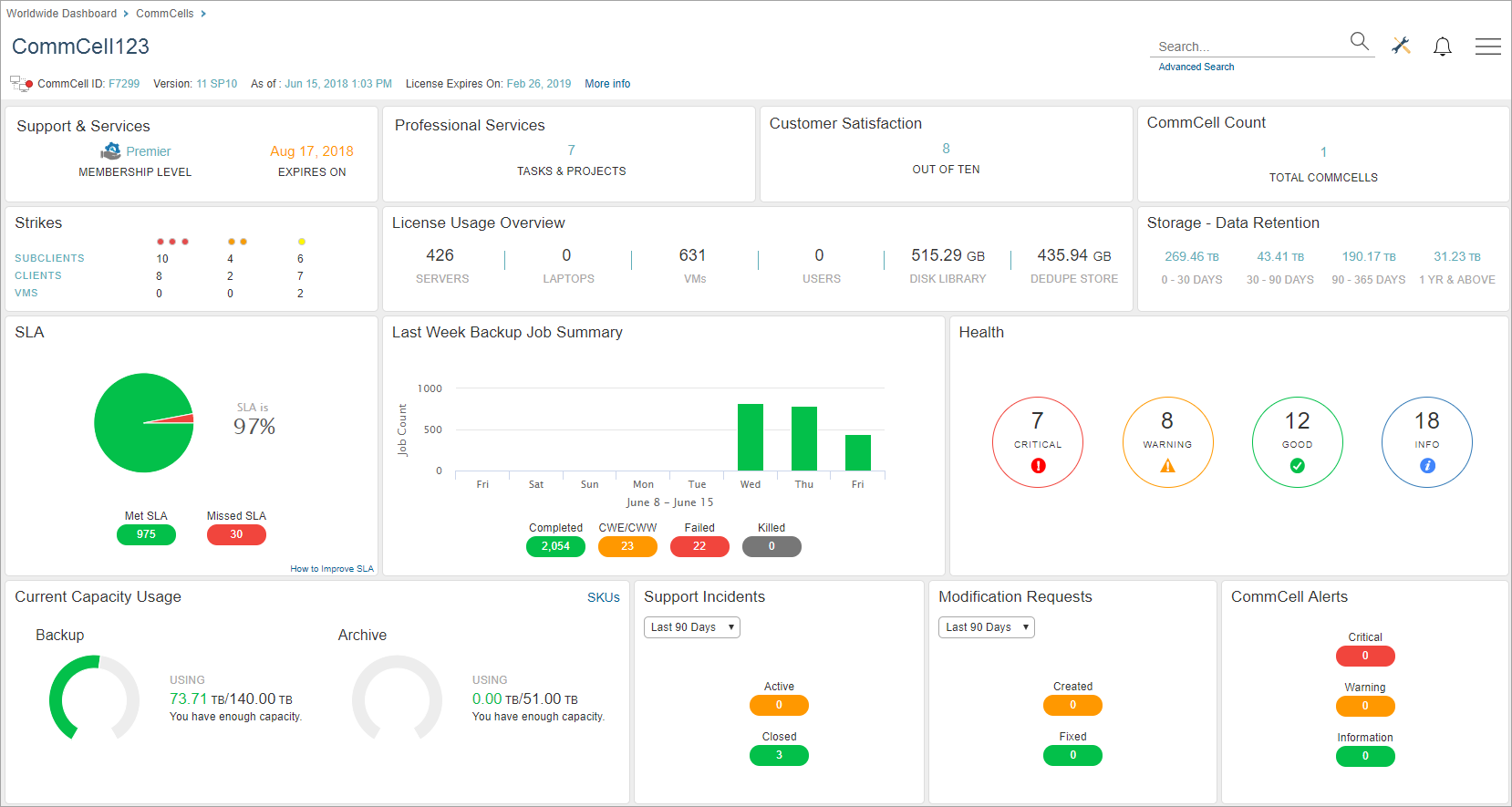
Task: Navigate to Worldwide Dashboard breadcrumb
Action: [61, 14]
